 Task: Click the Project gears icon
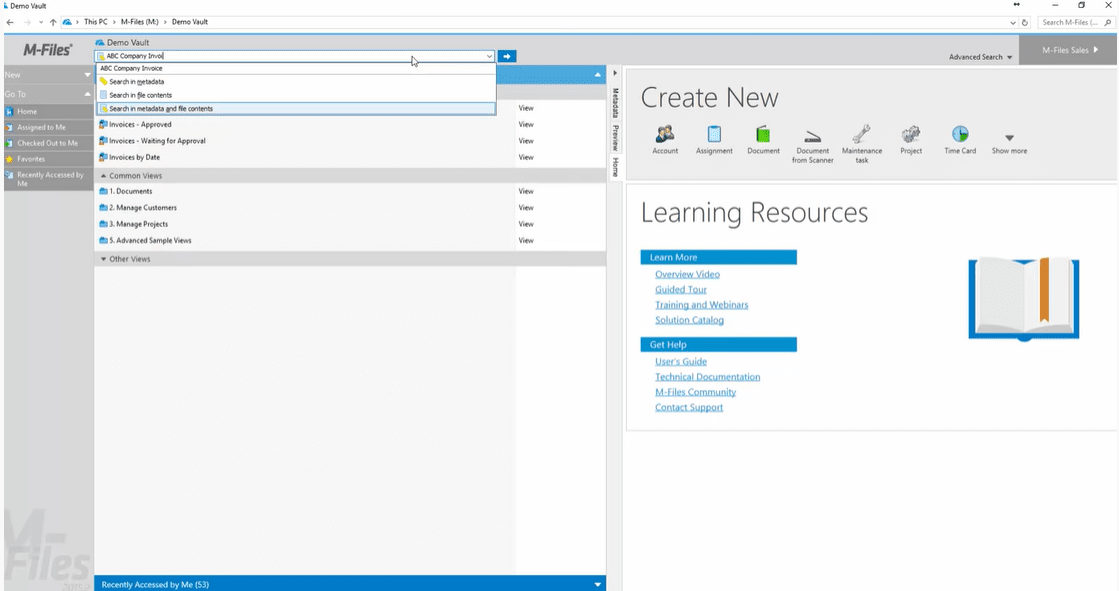click(911, 135)
